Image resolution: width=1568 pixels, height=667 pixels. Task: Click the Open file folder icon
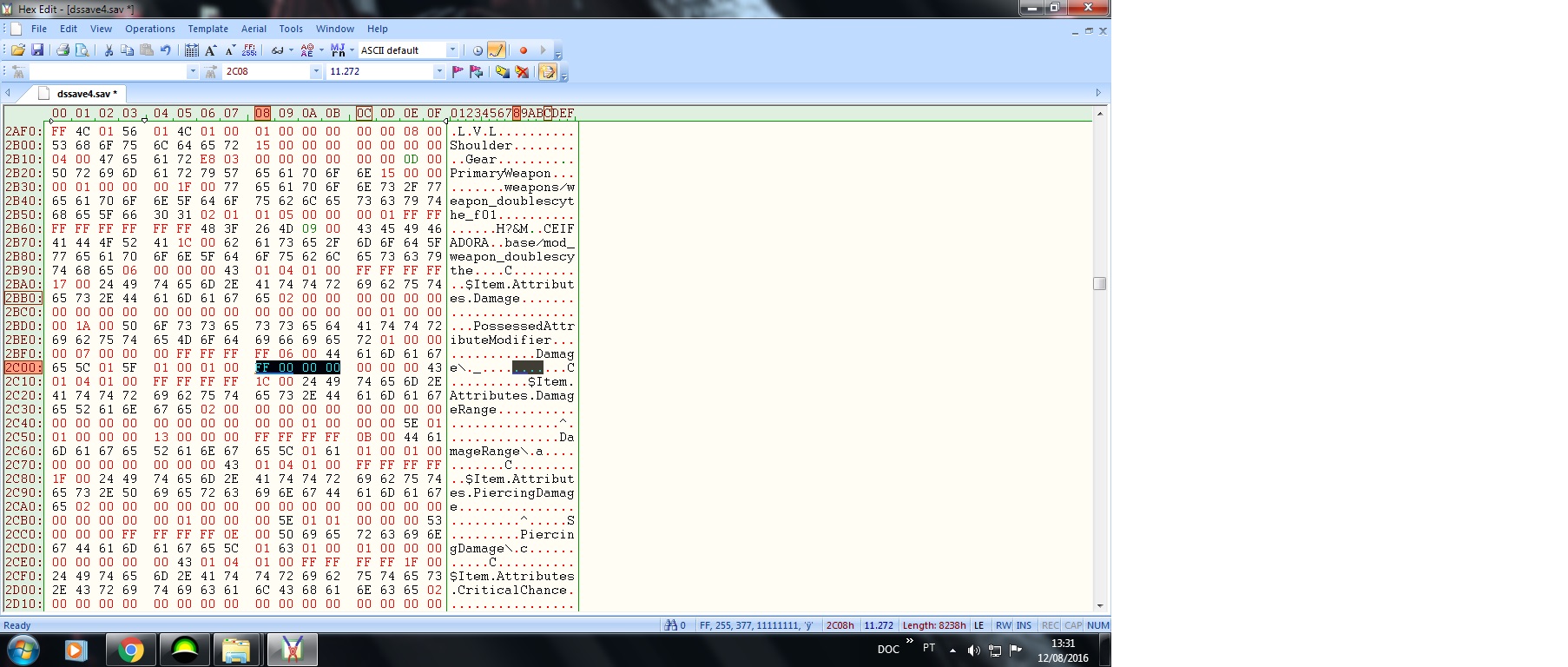17,50
